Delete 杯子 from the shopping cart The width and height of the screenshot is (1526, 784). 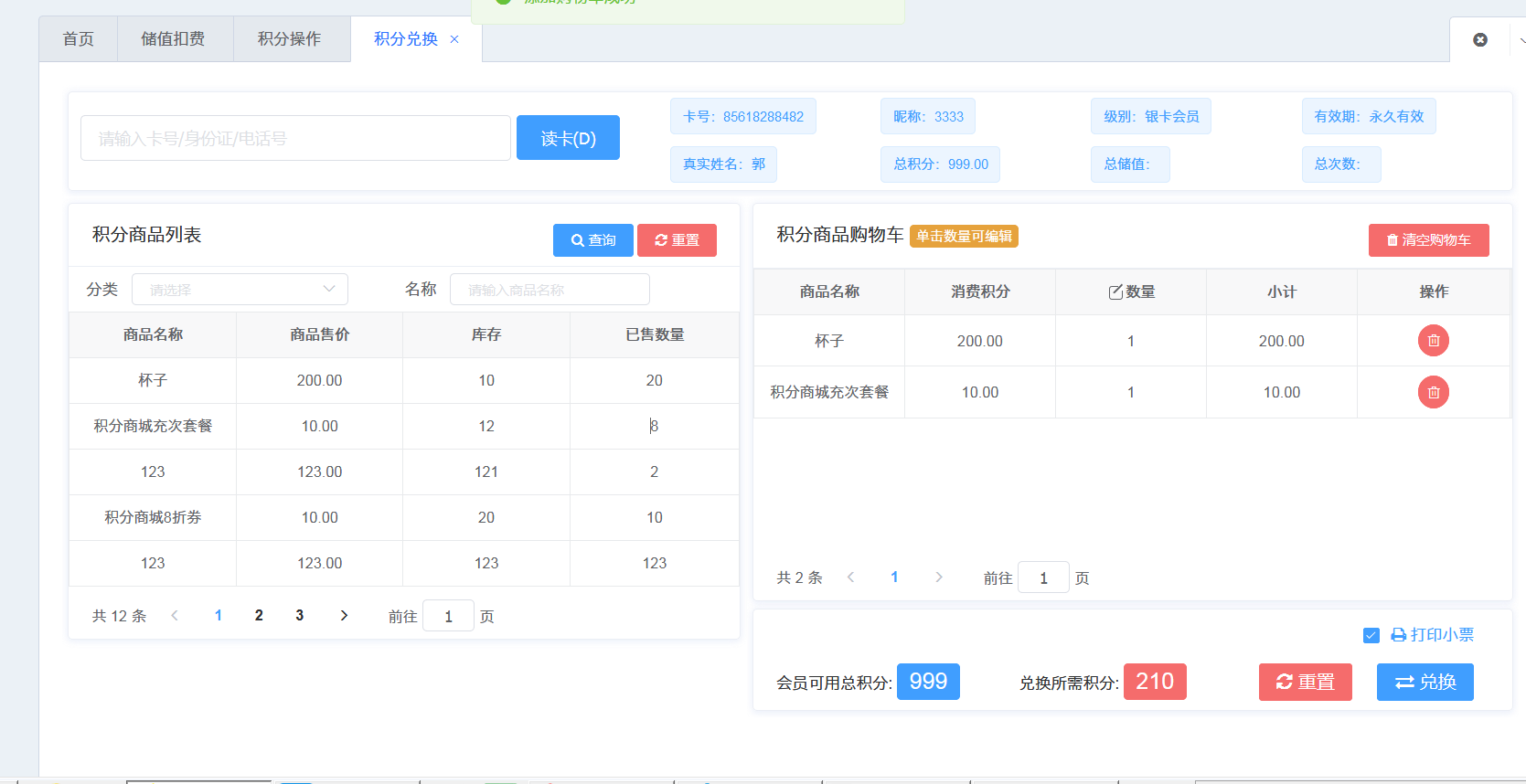click(x=1433, y=341)
